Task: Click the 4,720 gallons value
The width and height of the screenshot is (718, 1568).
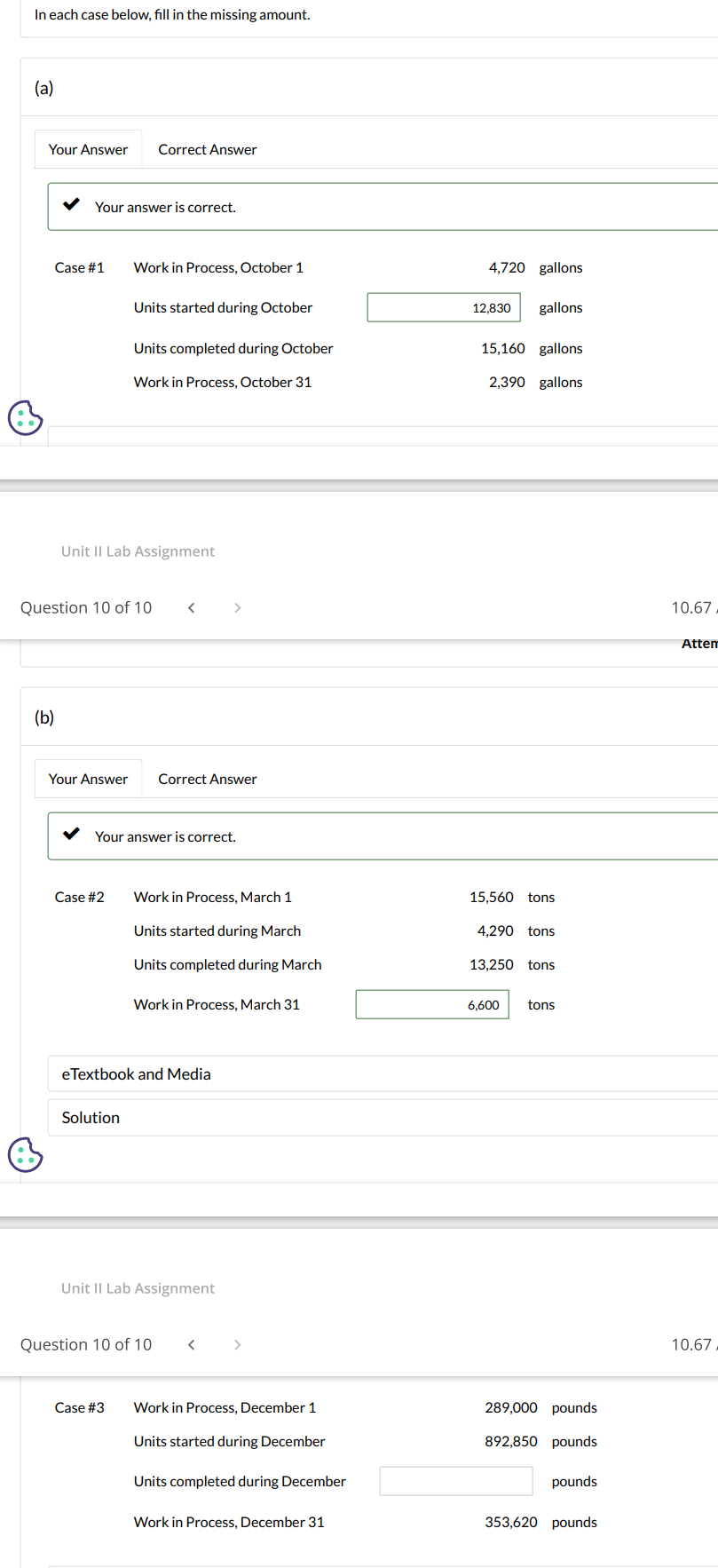Action: [x=507, y=268]
